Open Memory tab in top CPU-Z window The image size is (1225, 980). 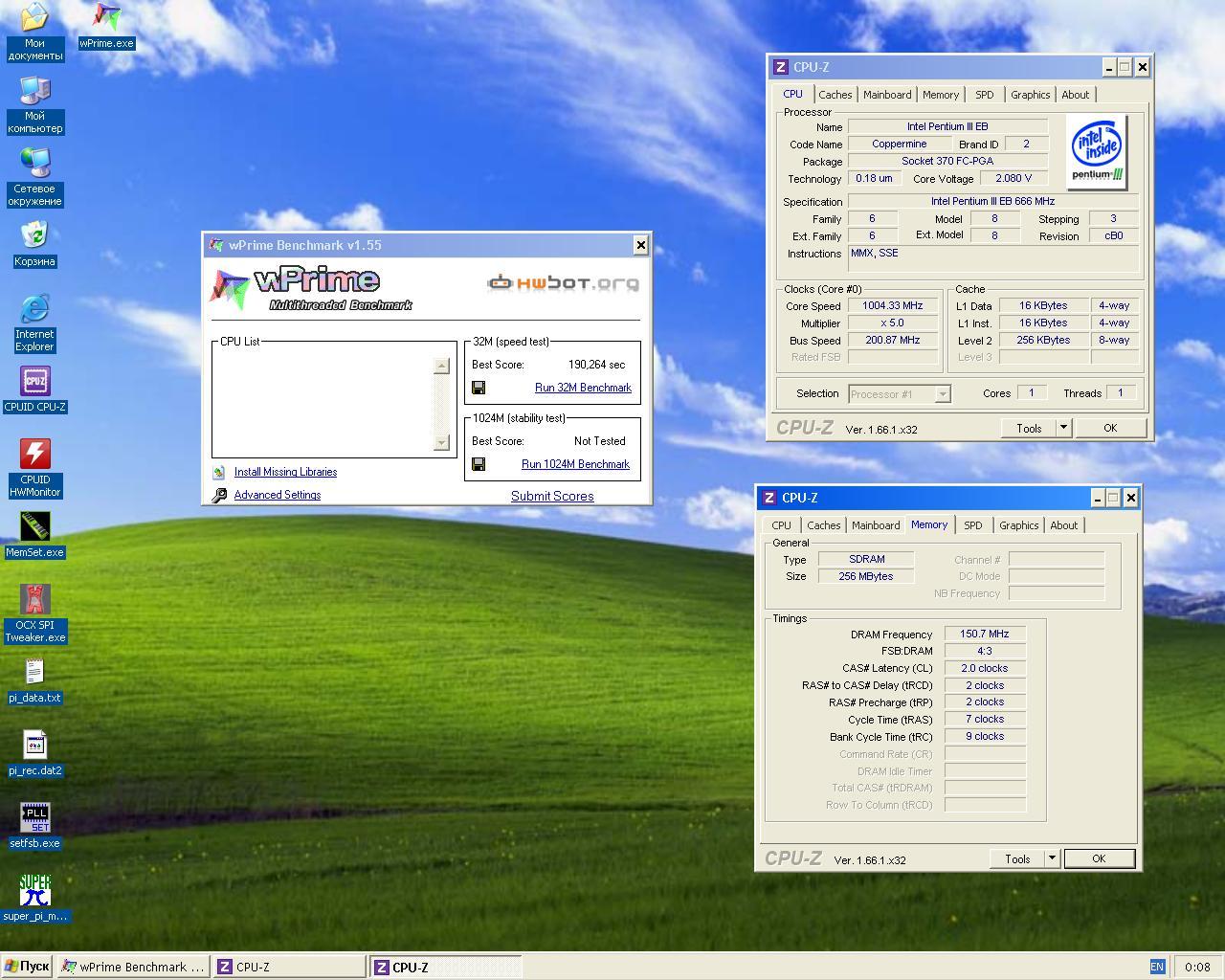coord(941,95)
